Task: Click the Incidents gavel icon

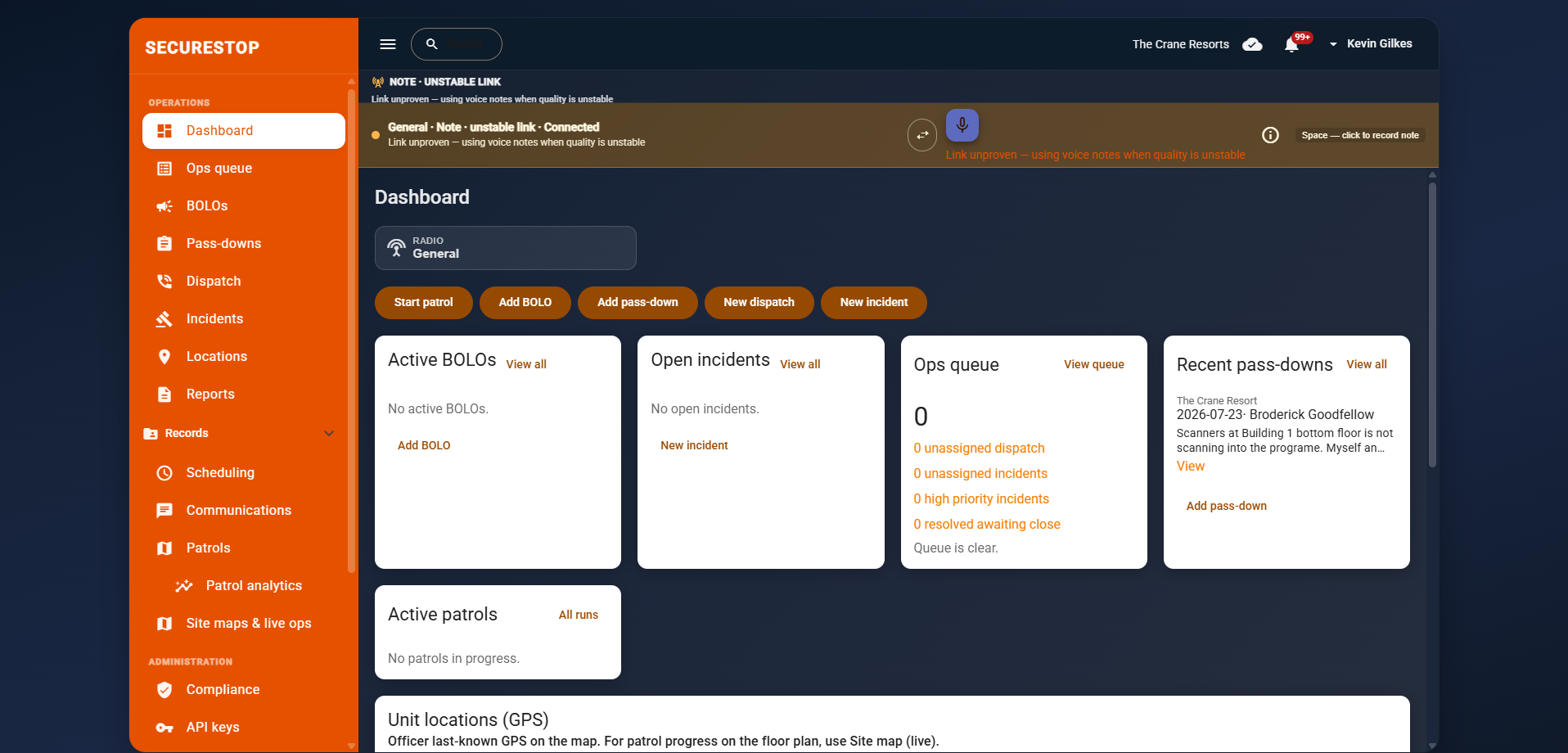Action: click(164, 319)
